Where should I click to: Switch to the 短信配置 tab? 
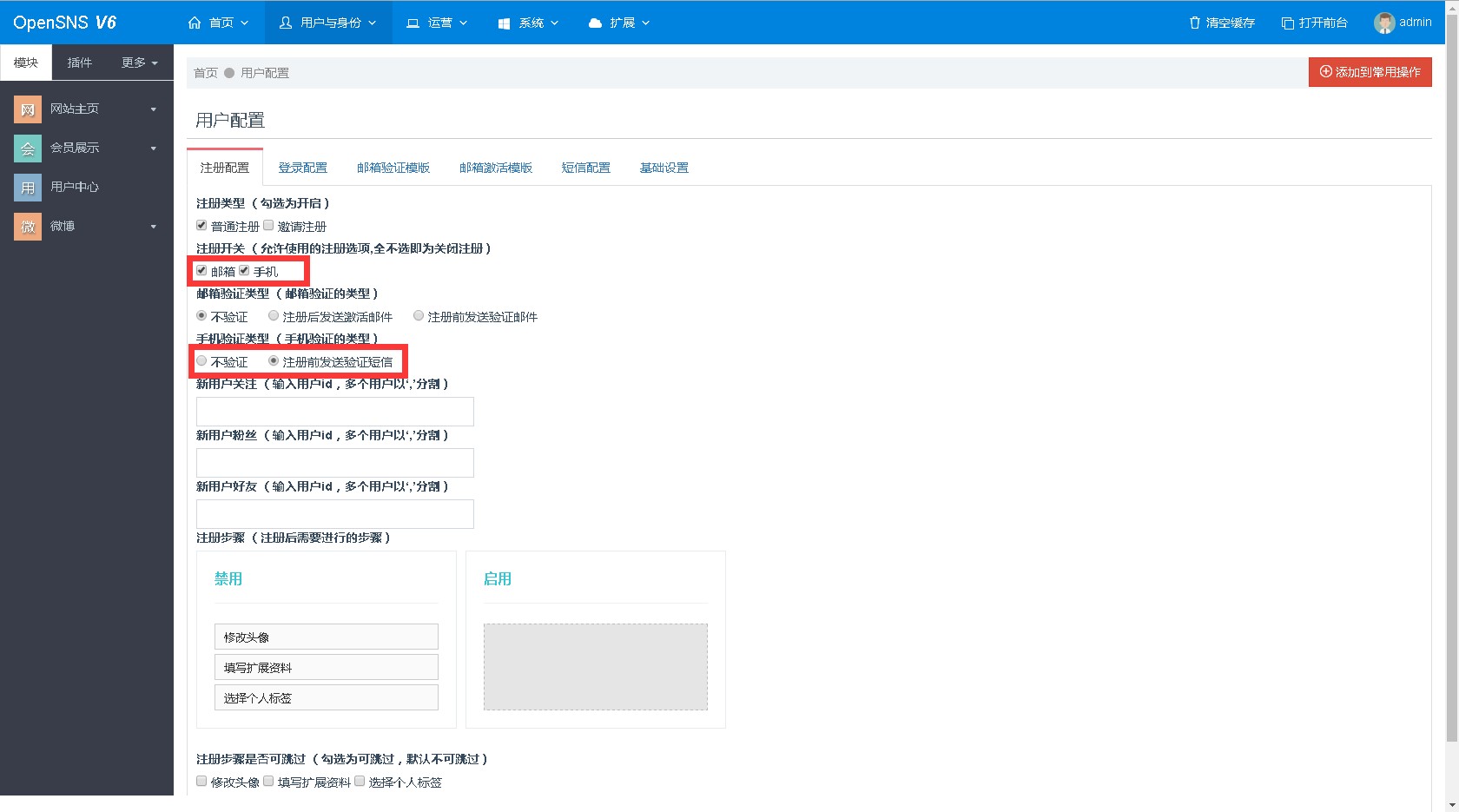click(x=586, y=168)
